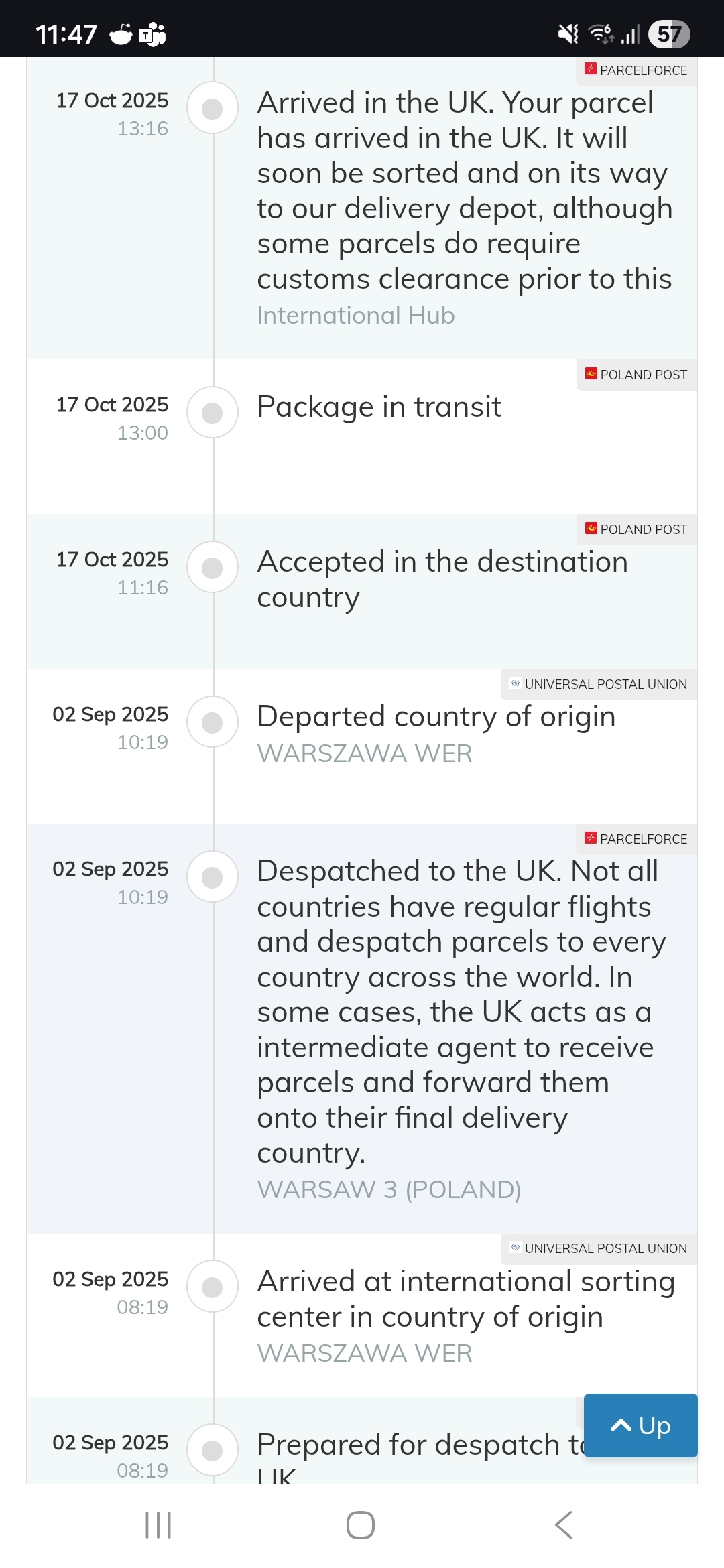Tap the Universal Postal Union badge on the Departed country of origin event

(599, 684)
